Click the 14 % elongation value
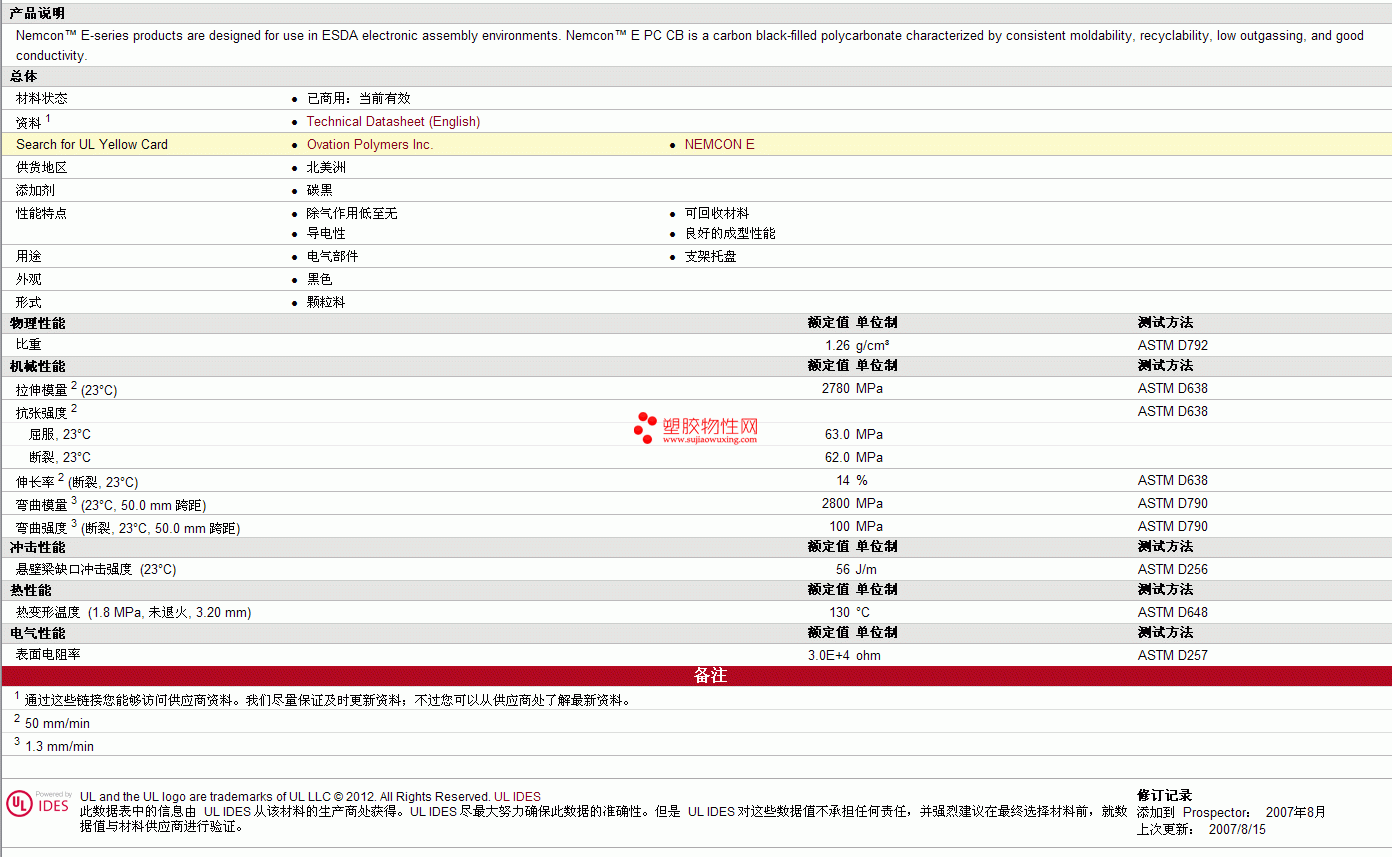Viewport: 1392px width, 857px height. coord(852,480)
